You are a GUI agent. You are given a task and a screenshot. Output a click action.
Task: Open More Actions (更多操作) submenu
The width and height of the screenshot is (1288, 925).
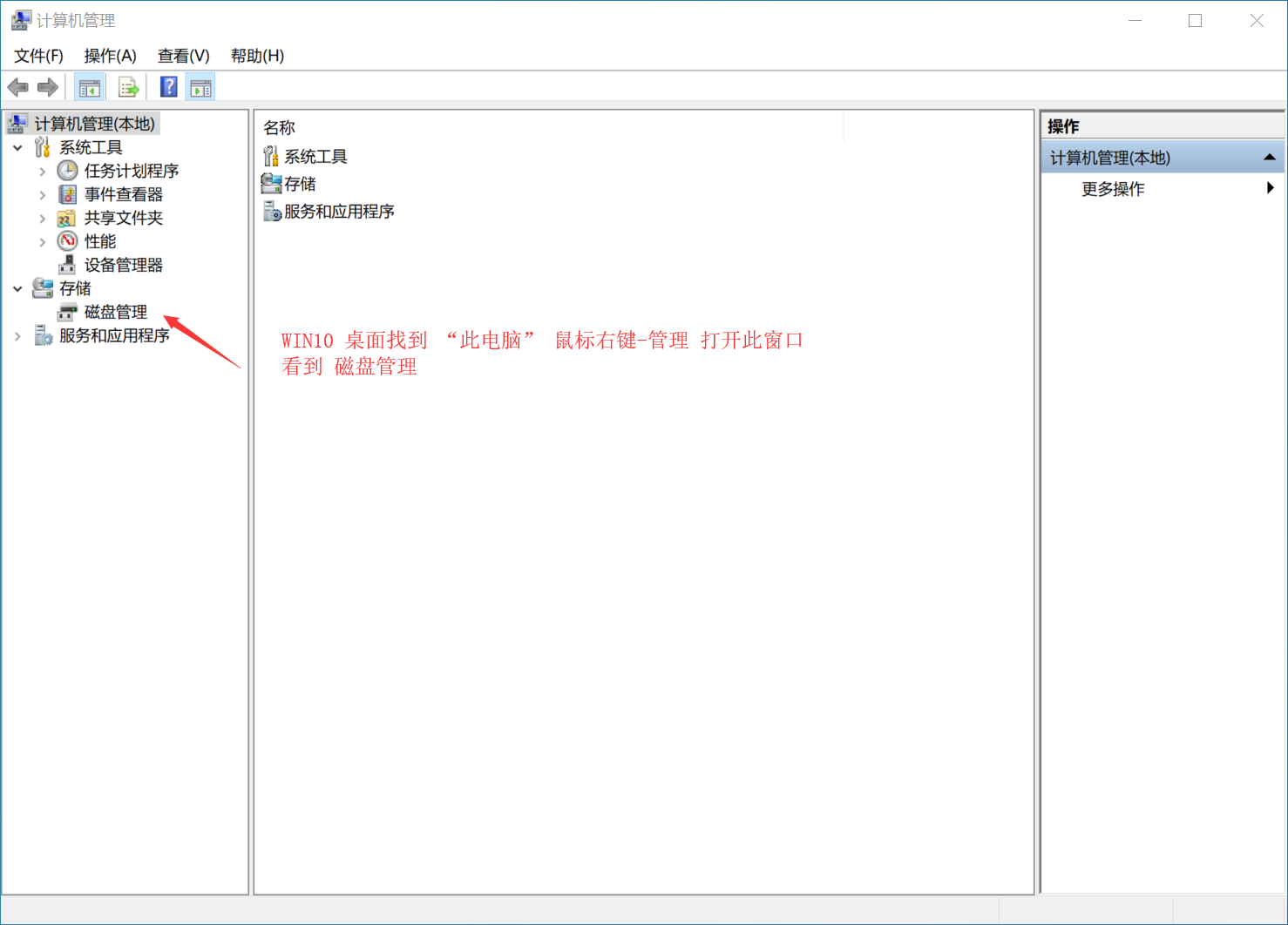coord(1113,189)
